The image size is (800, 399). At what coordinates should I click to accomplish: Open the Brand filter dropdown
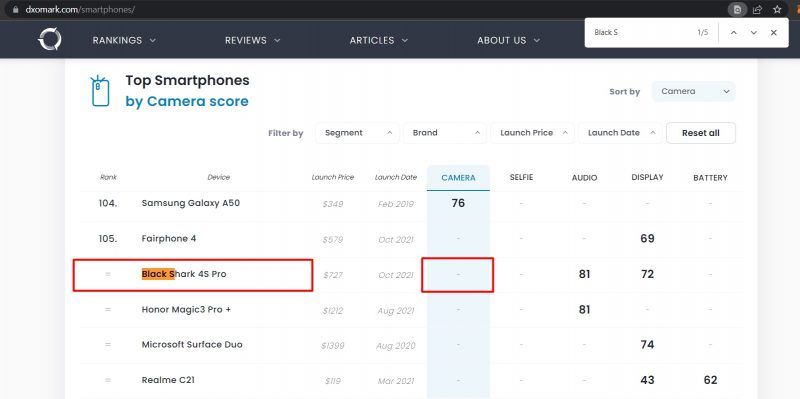[445, 133]
